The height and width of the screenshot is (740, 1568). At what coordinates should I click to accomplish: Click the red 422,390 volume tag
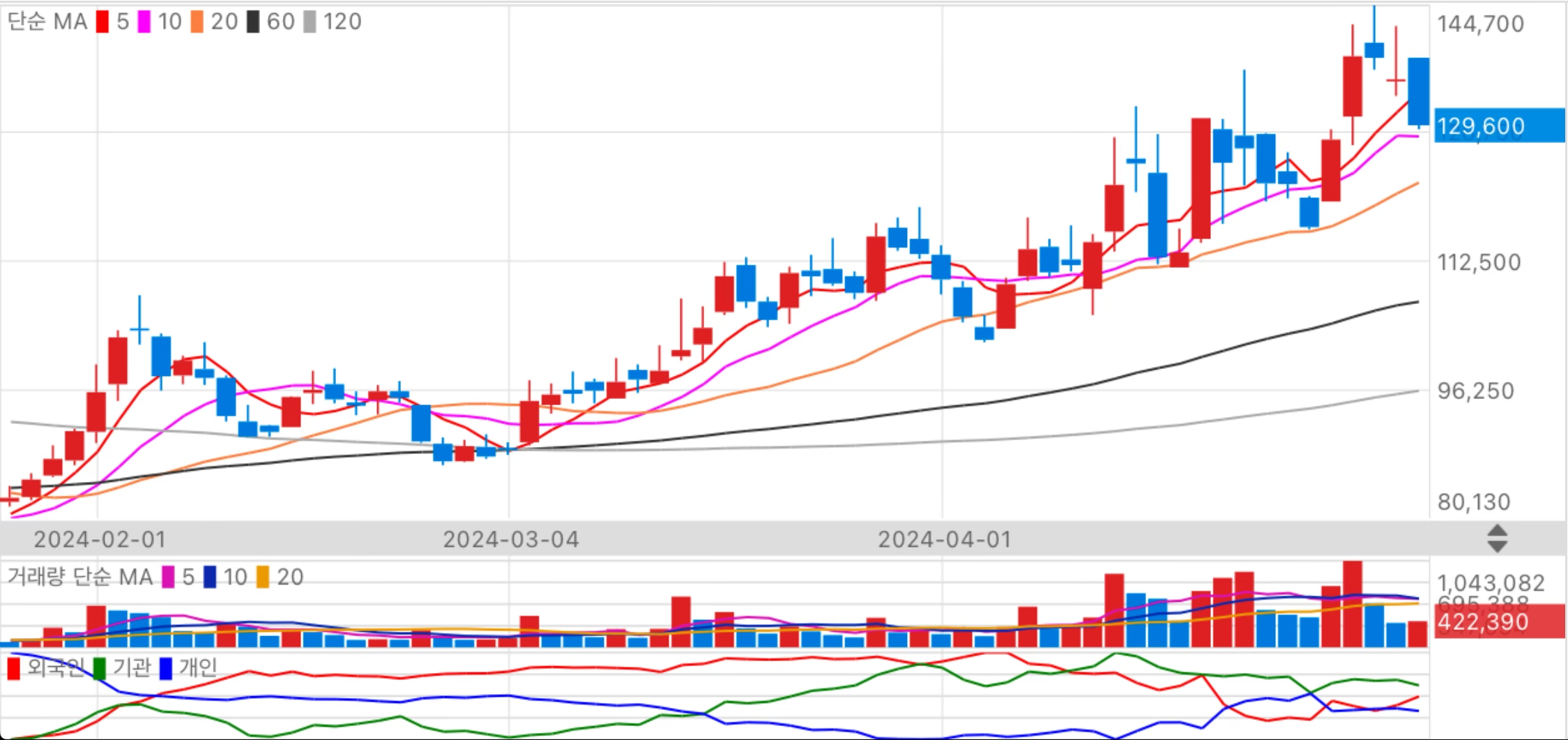pyautogui.click(x=1499, y=621)
